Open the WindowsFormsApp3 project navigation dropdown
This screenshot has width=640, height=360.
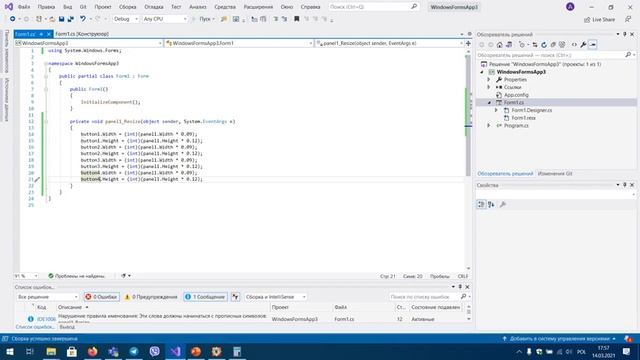coord(89,43)
